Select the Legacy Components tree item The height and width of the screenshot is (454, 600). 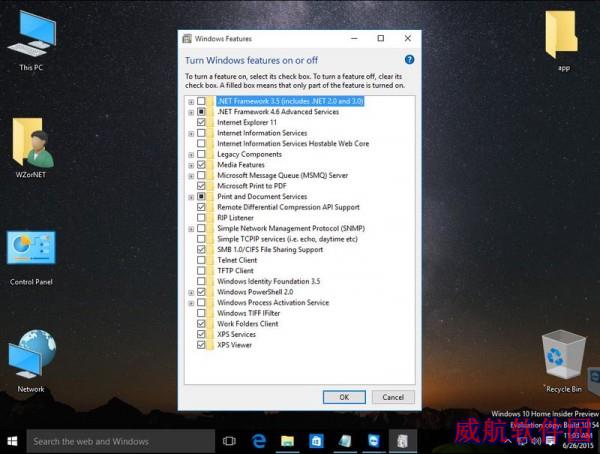coord(249,154)
